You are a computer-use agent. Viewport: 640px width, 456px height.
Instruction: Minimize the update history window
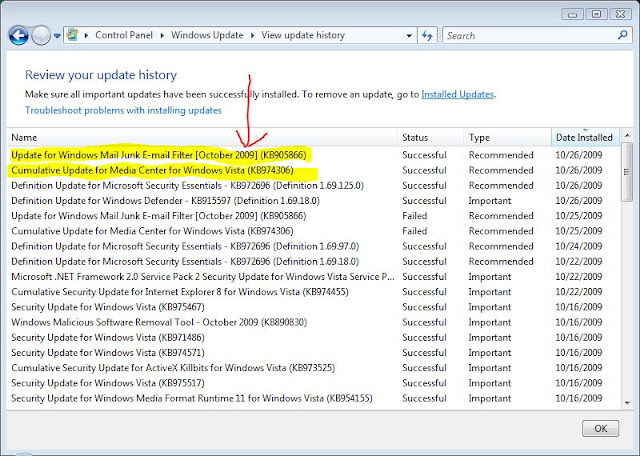coord(572,14)
